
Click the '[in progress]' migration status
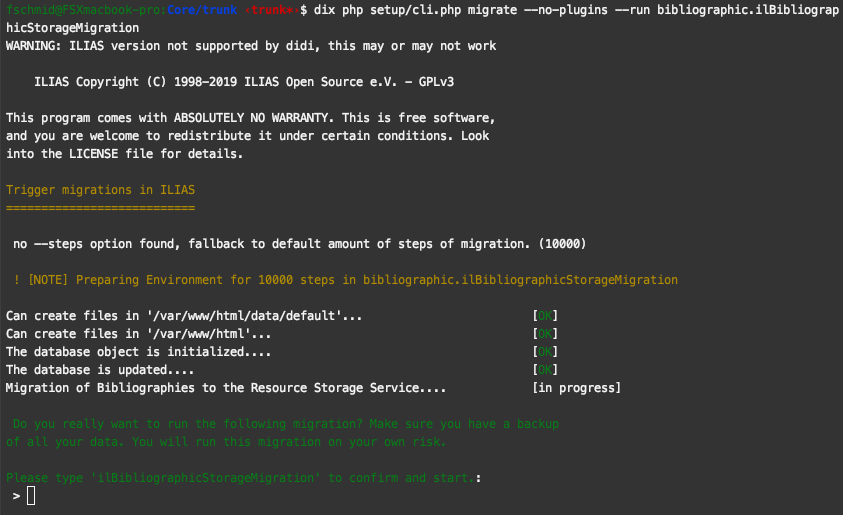click(x=577, y=388)
